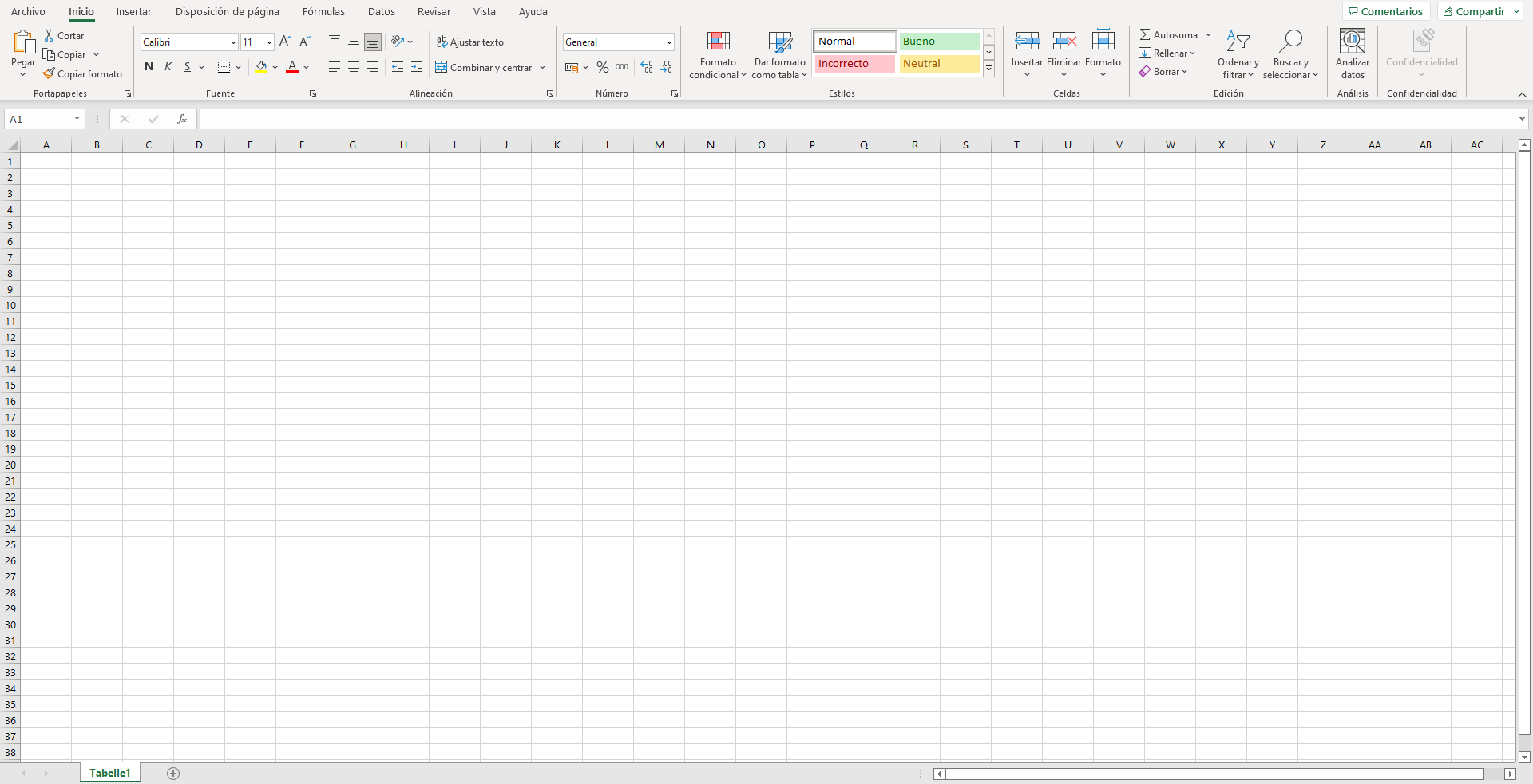Toggle bold N formatting
This screenshot has height=784, width=1533.
point(149,67)
